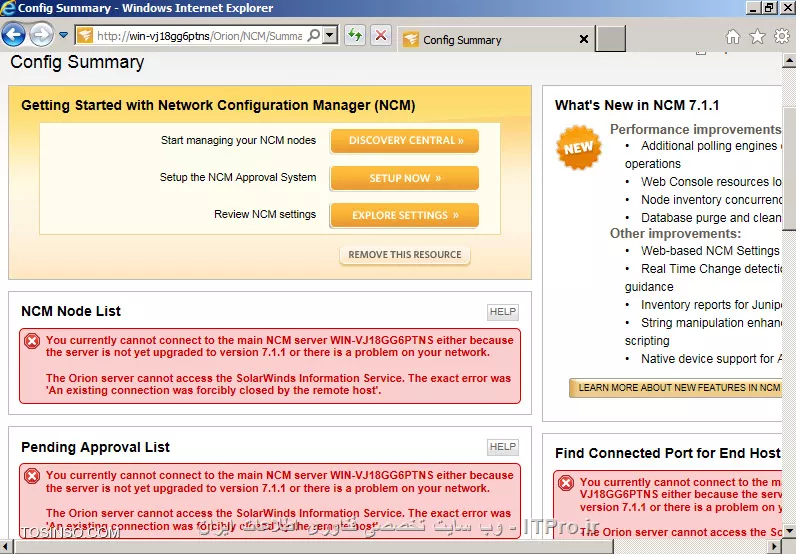Click the Discovery Central button
Viewport: 796px width, 554px height.
click(x=405, y=141)
